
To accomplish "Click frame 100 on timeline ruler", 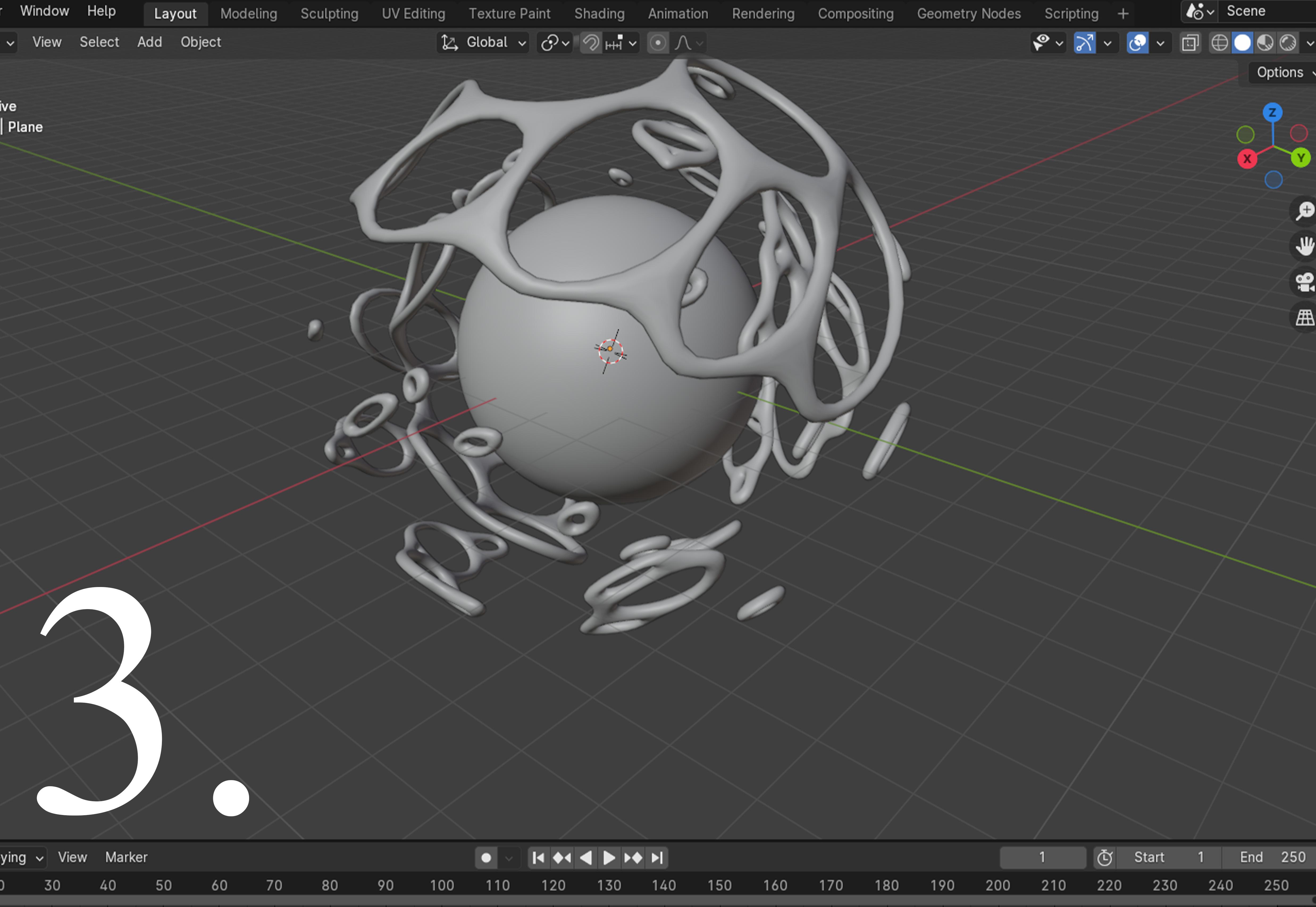I will pos(441,885).
